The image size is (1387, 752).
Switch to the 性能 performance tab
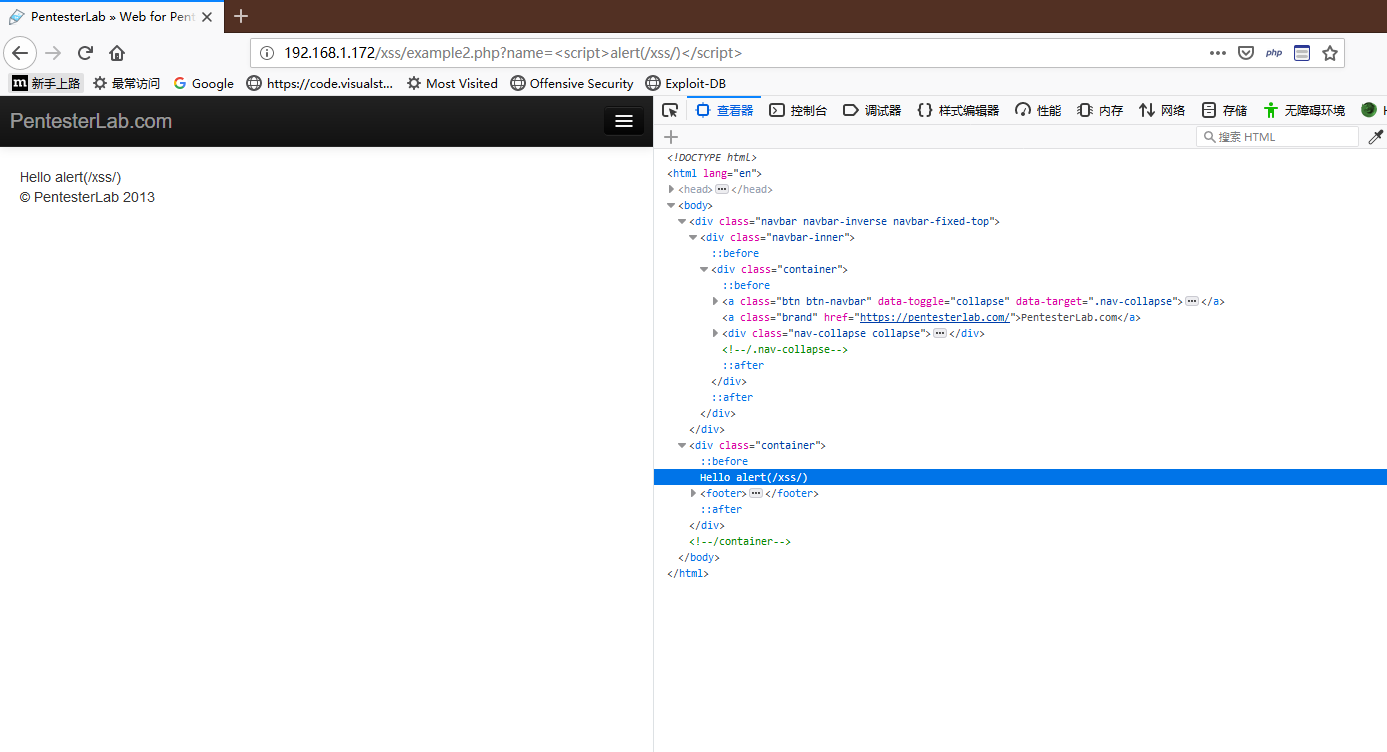(x=1038, y=110)
